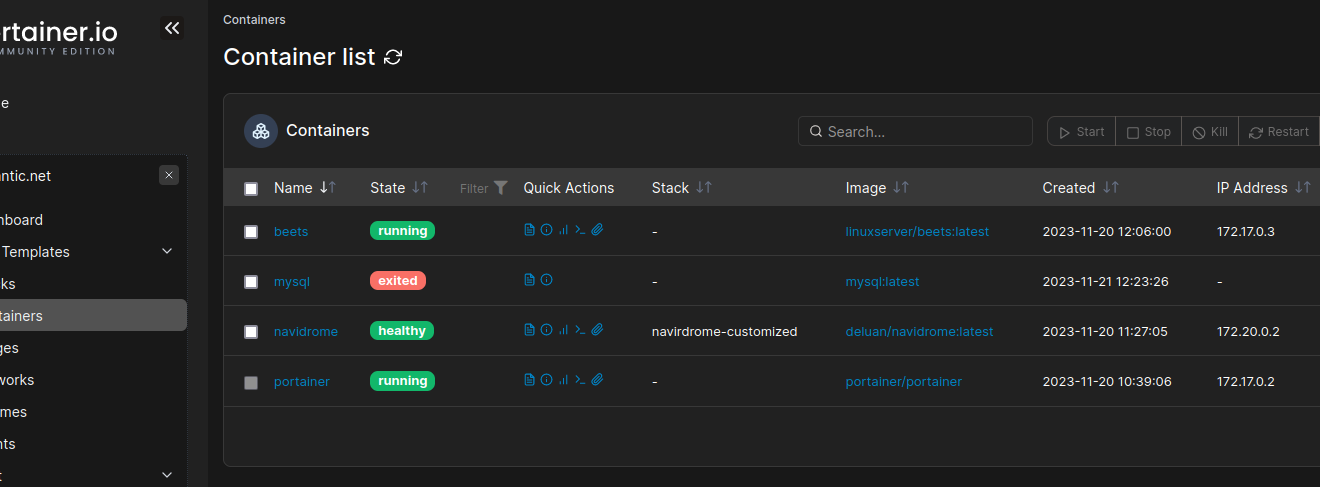Check the beets container checkbox
Screen dimensions: 1320x487
coord(251,231)
